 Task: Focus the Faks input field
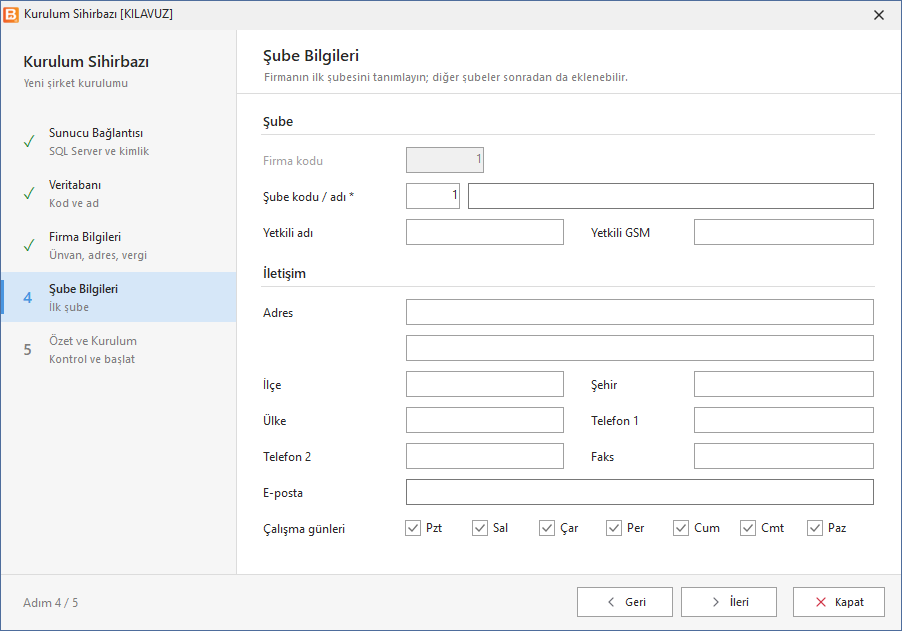(783, 456)
